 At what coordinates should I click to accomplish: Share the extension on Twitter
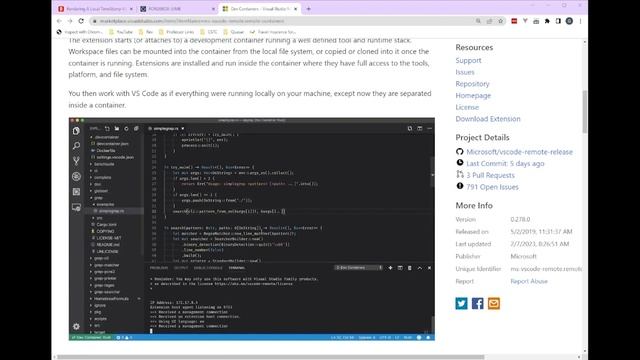(461, 303)
